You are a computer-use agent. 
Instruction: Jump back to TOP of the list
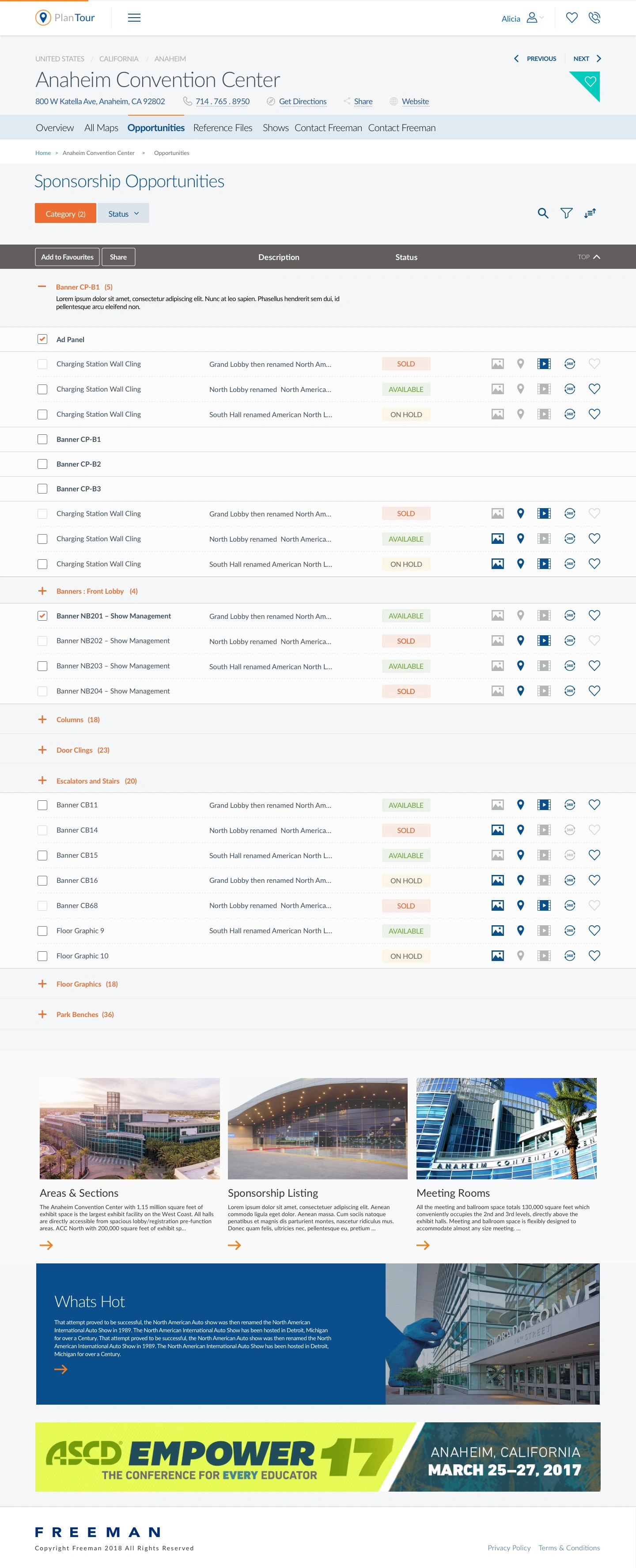588,257
